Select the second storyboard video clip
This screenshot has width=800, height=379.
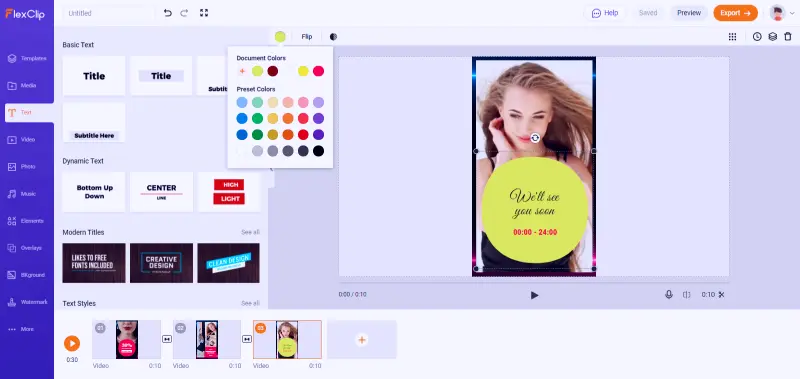pos(207,340)
